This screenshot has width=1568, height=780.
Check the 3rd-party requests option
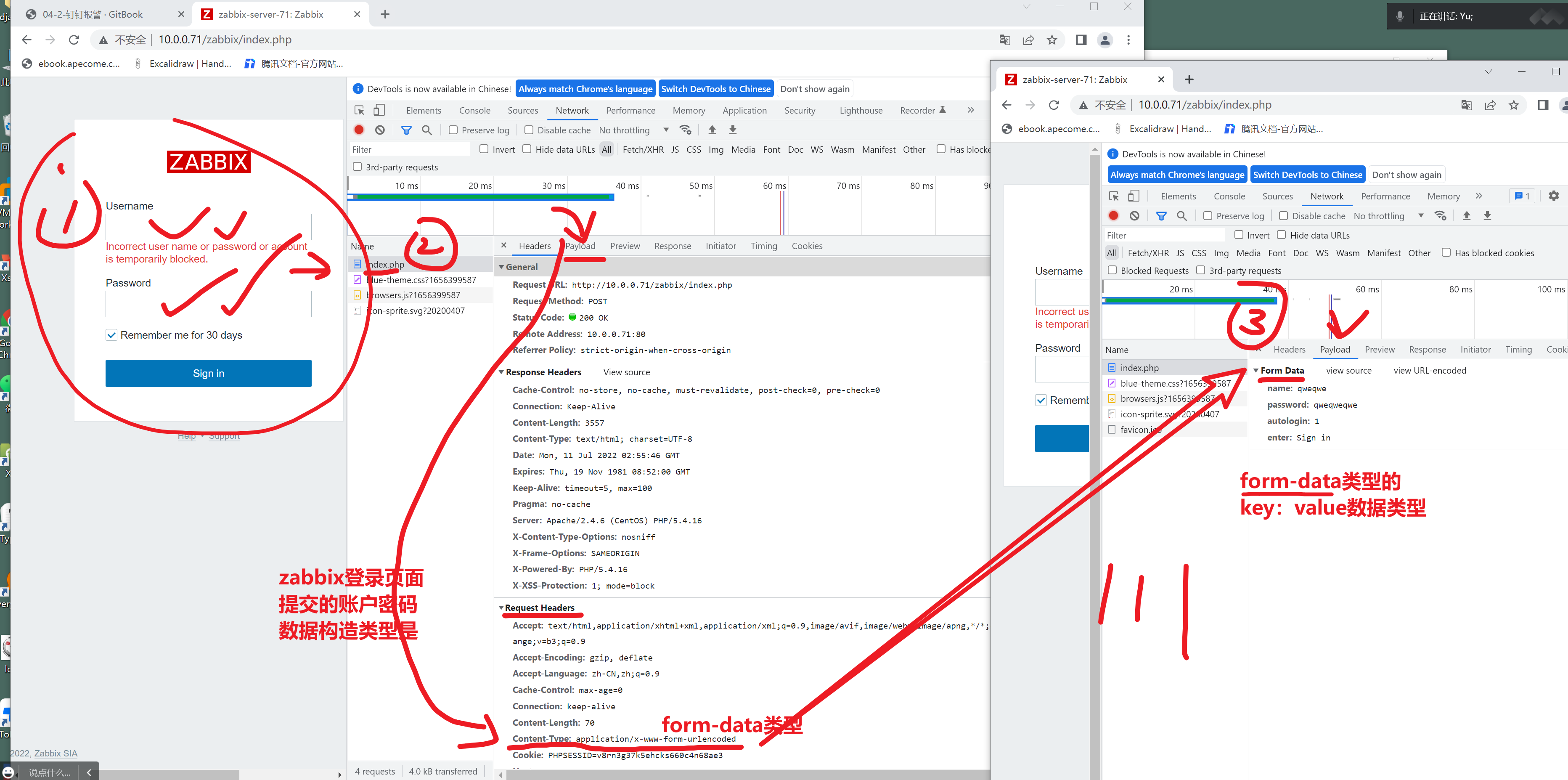pyautogui.click(x=358, y=167)
